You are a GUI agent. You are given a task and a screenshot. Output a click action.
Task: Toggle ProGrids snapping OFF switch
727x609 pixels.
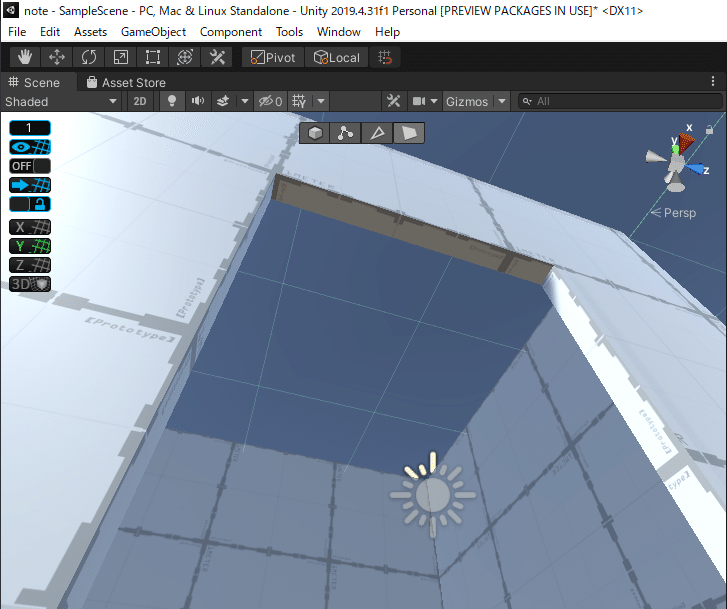tap(30, 166)
